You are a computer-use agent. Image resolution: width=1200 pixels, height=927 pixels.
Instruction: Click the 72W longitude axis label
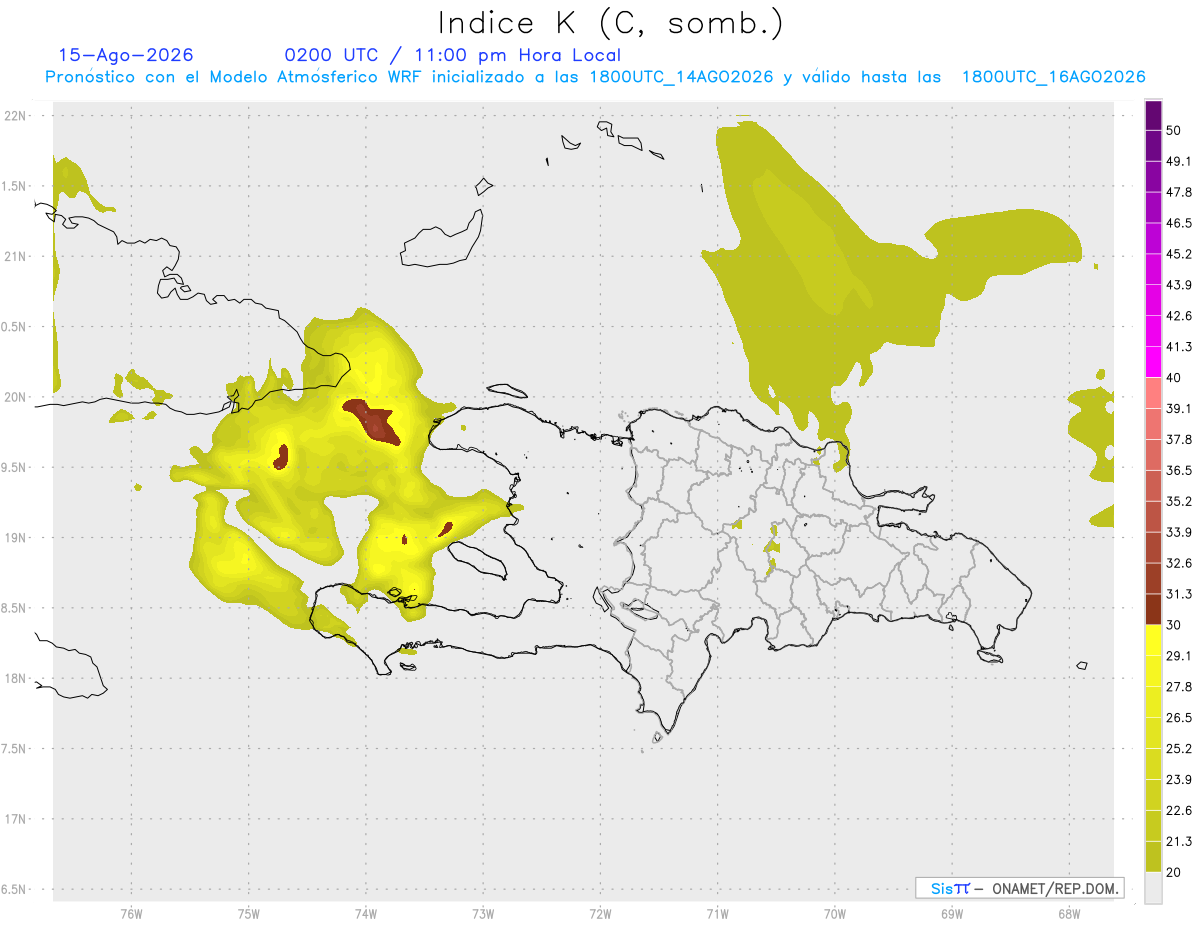tap(600, 913)
